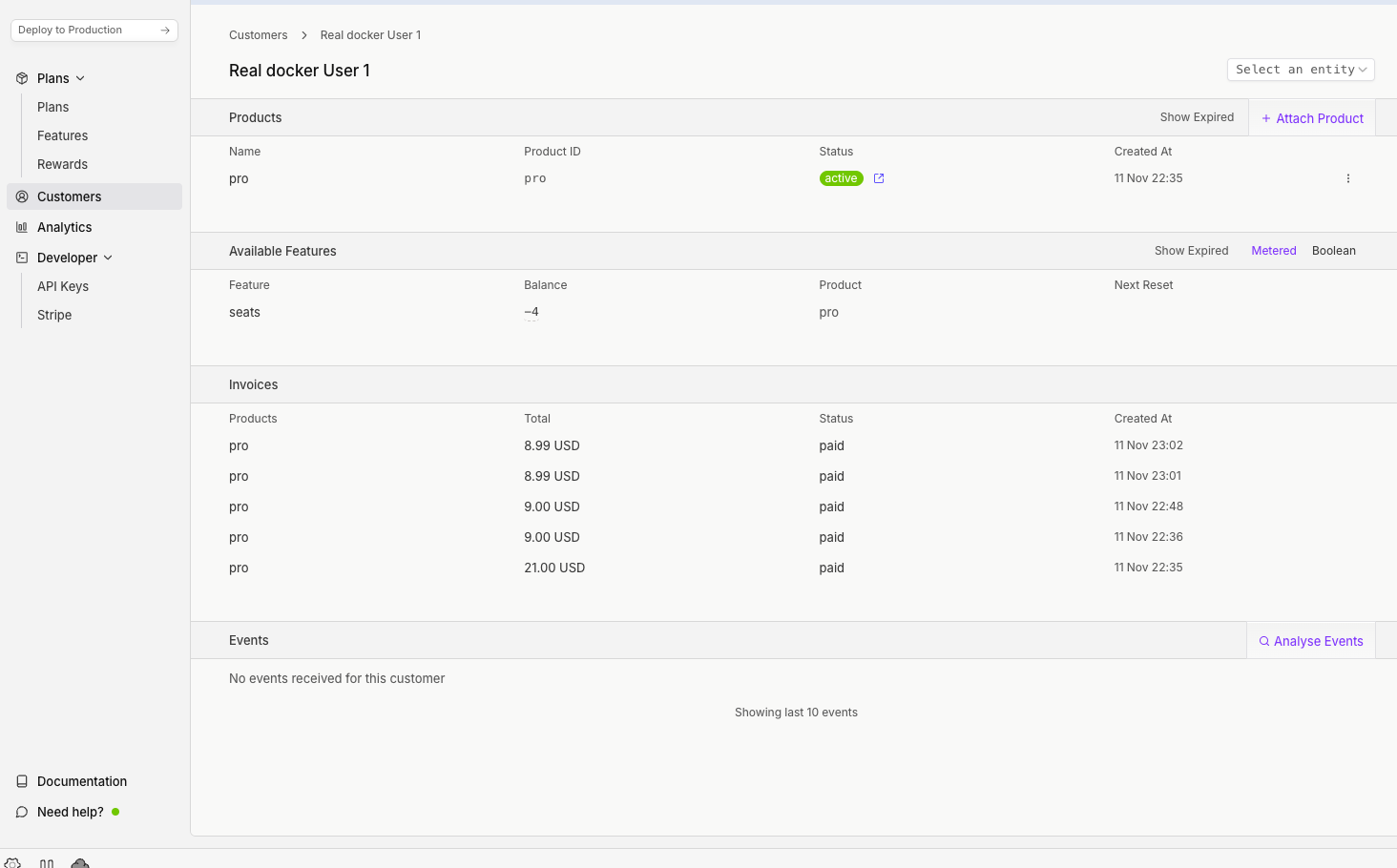Click the Analyse Events button
Image resolution: width=1397 pixels, height=868 pixels.
[1311, 641]
